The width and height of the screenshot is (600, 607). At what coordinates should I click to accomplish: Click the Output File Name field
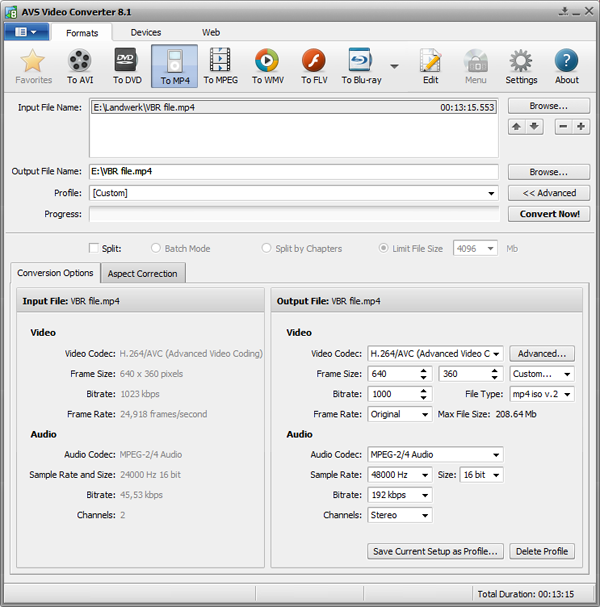pos(294,171)
